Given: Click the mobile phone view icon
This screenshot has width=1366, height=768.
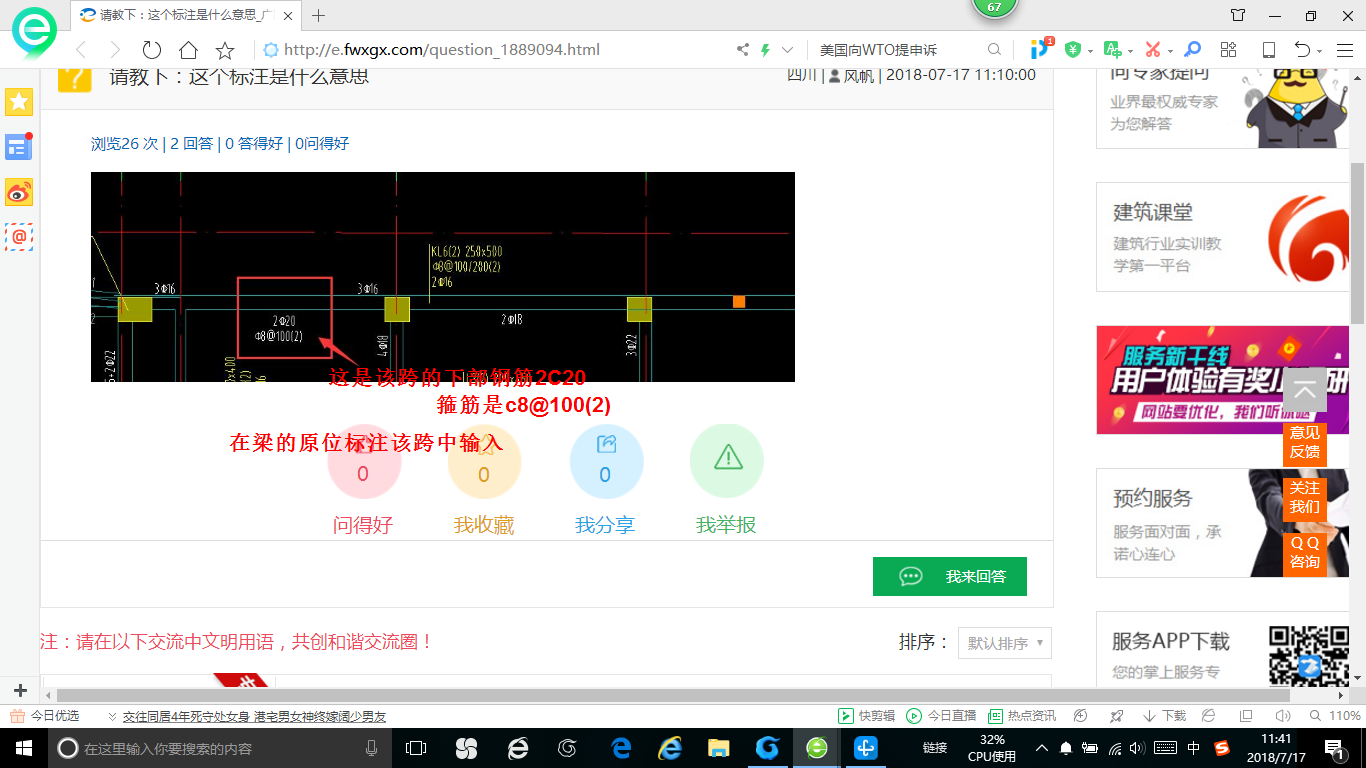Looking at the screenshot, I should point(1268,50).
